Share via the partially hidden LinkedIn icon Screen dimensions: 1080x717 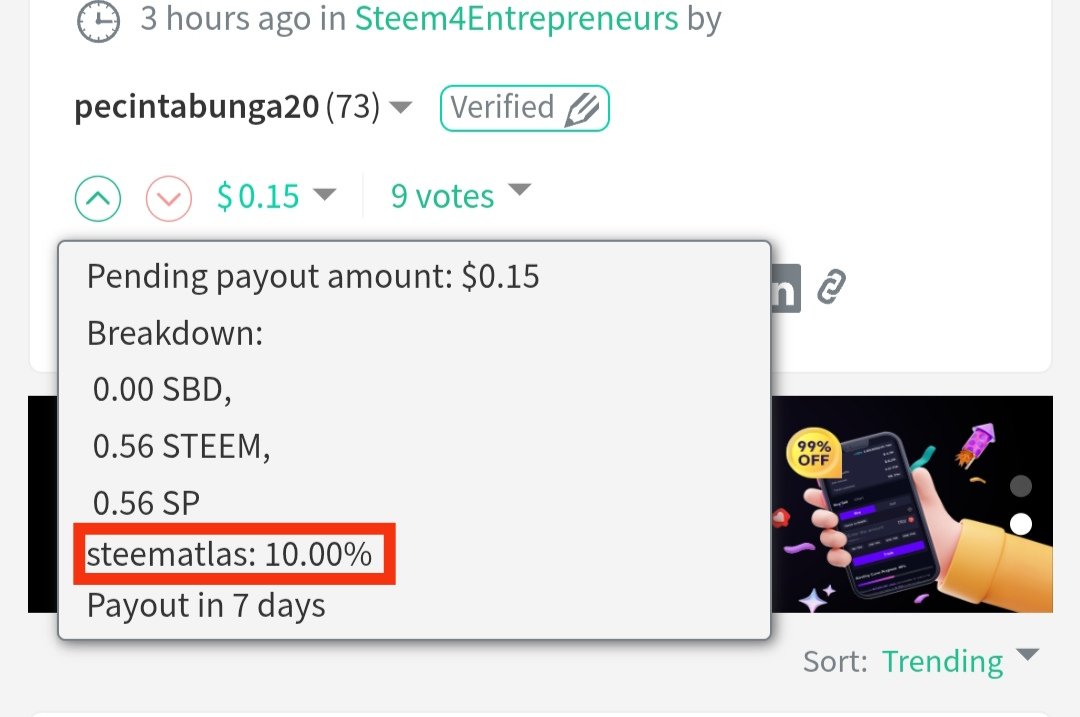pyautogui.click(x=786, y=288)
